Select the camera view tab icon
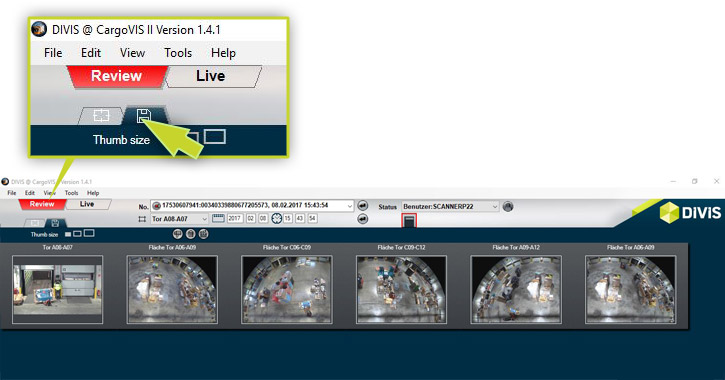Image resolution: width=725 pixels, height=380 pixels. 34,223
